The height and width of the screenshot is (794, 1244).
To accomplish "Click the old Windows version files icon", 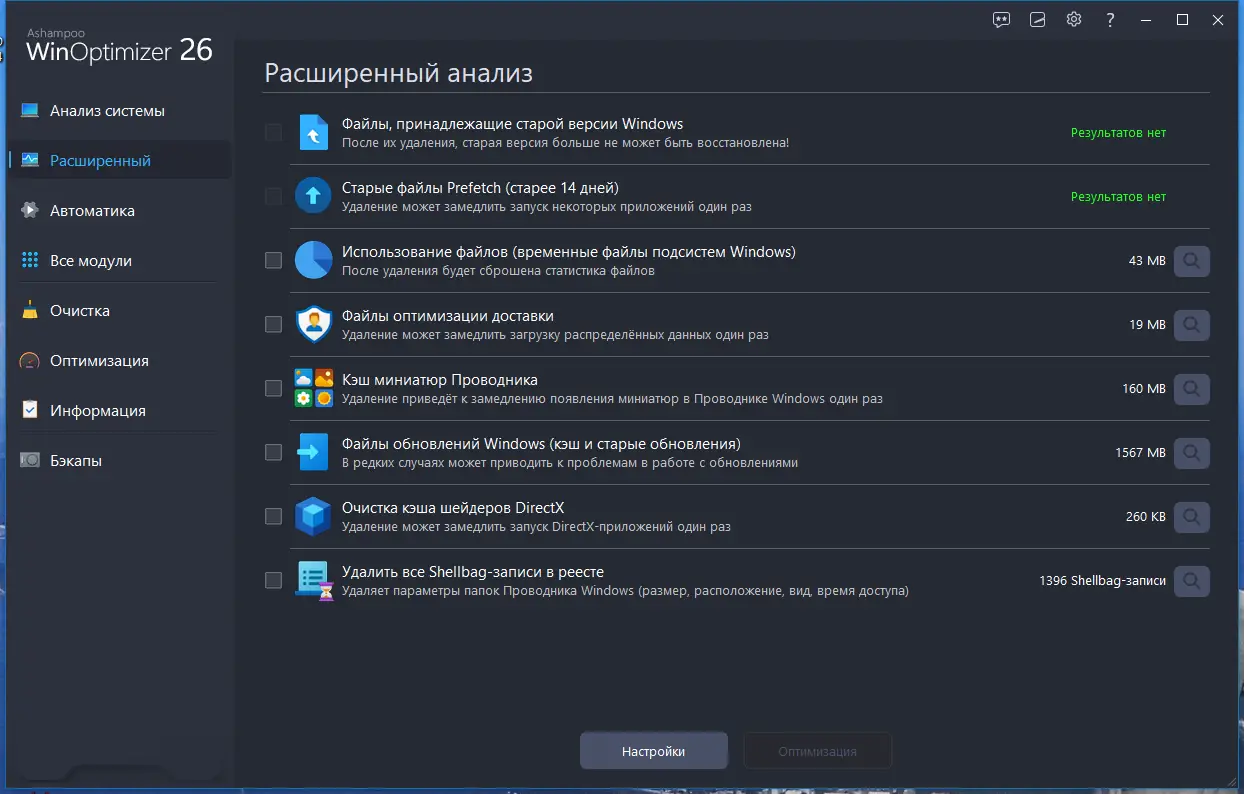I will [x=313, y=132].
